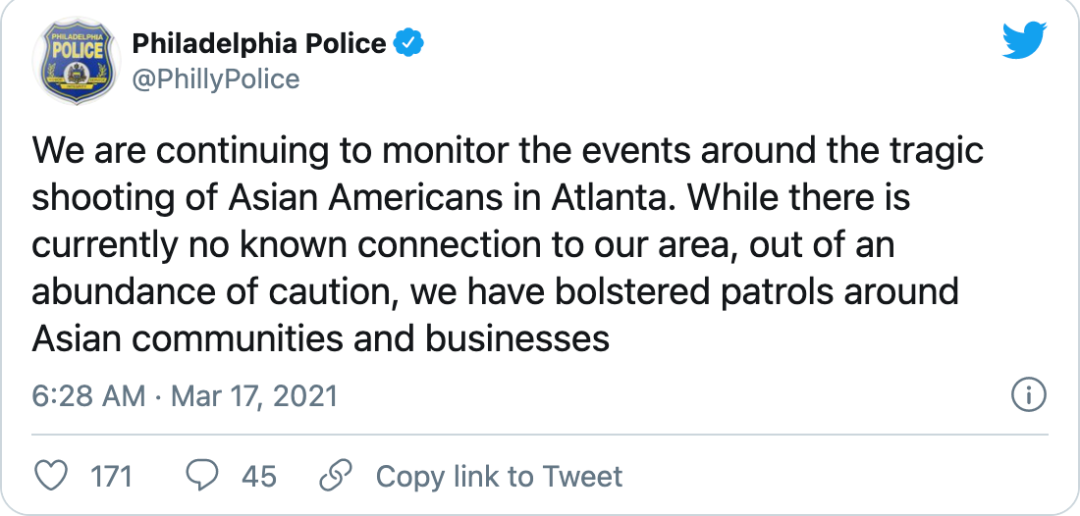1080x516 pixels.
Task: Click the Philadelphia Police display name
Action: (x=259, y=44)
